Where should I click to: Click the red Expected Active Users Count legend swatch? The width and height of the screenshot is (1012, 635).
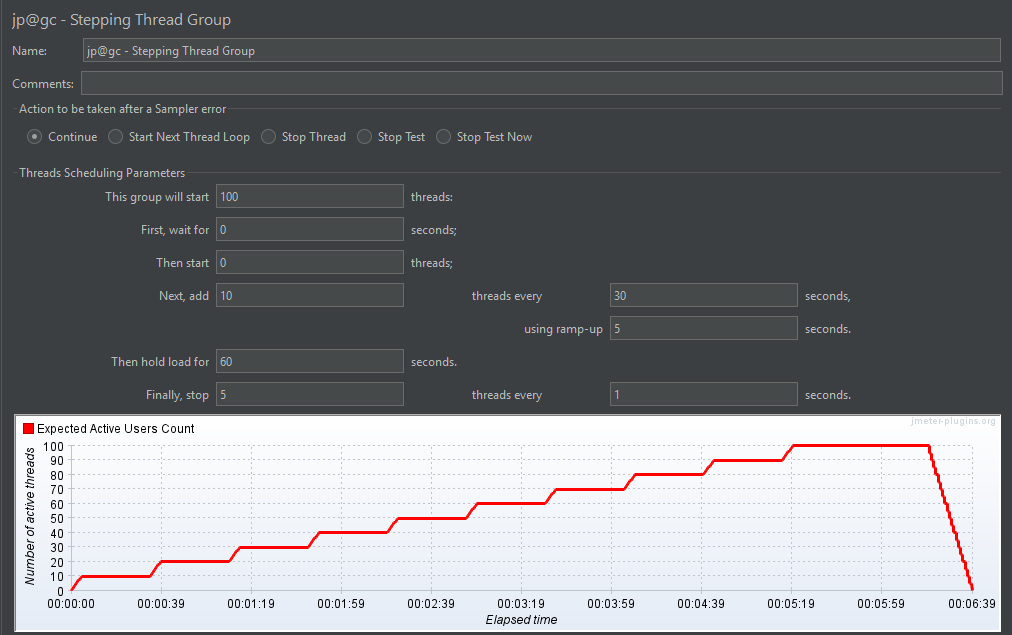[x=28, y=428]
